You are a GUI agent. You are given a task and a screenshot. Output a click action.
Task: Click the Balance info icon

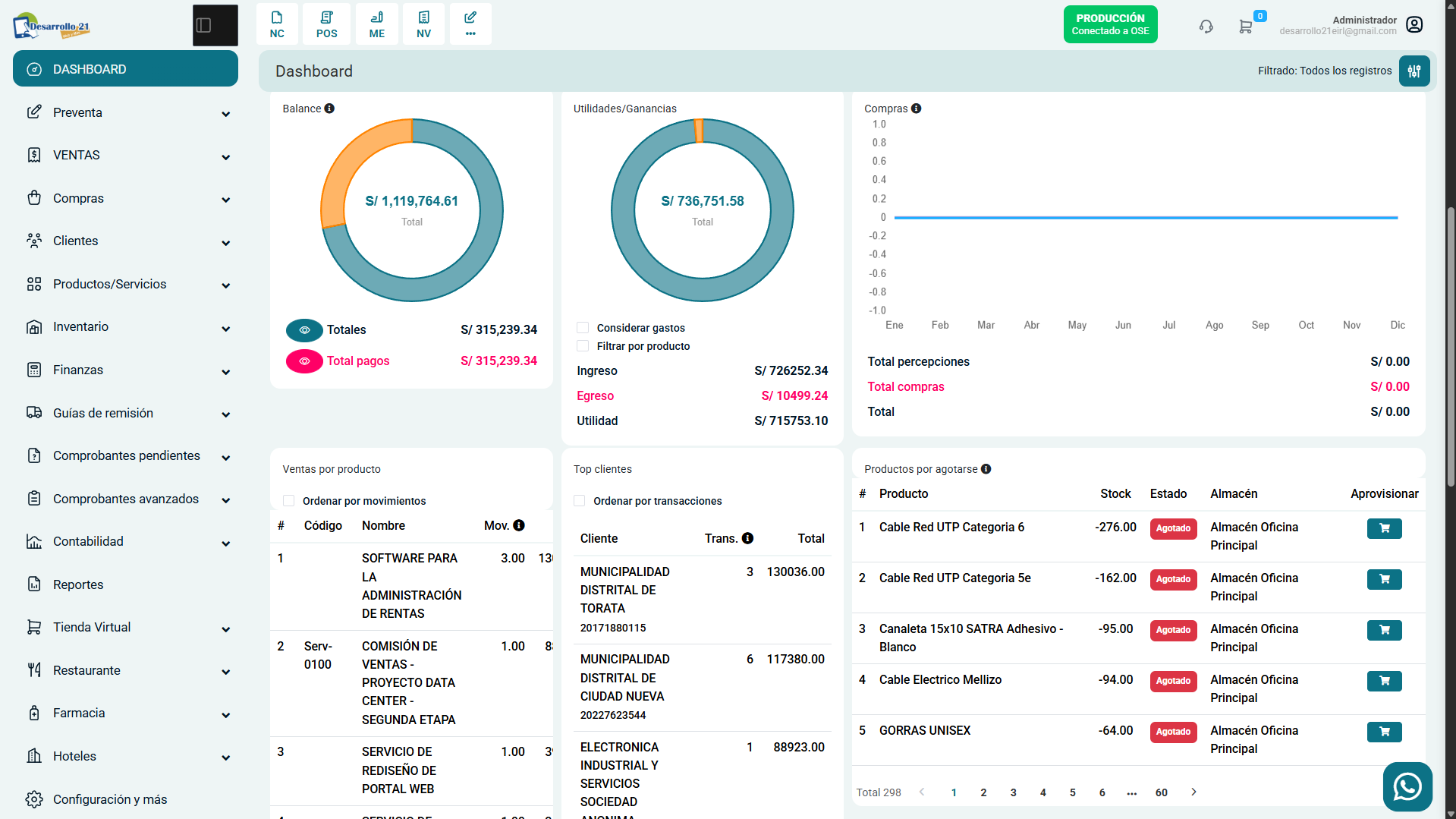(329, 109)
